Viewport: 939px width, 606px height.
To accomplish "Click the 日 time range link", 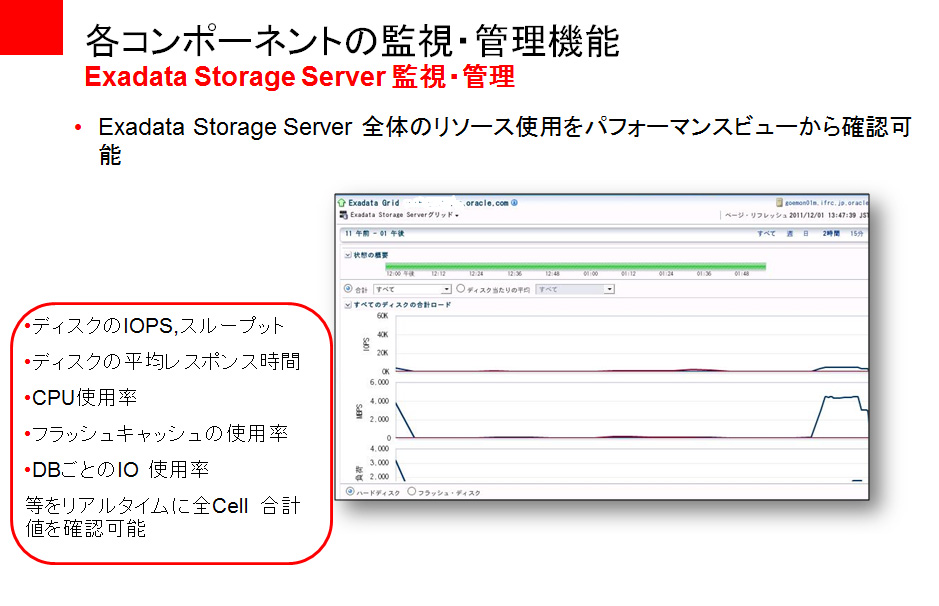I will pos(806,234).
